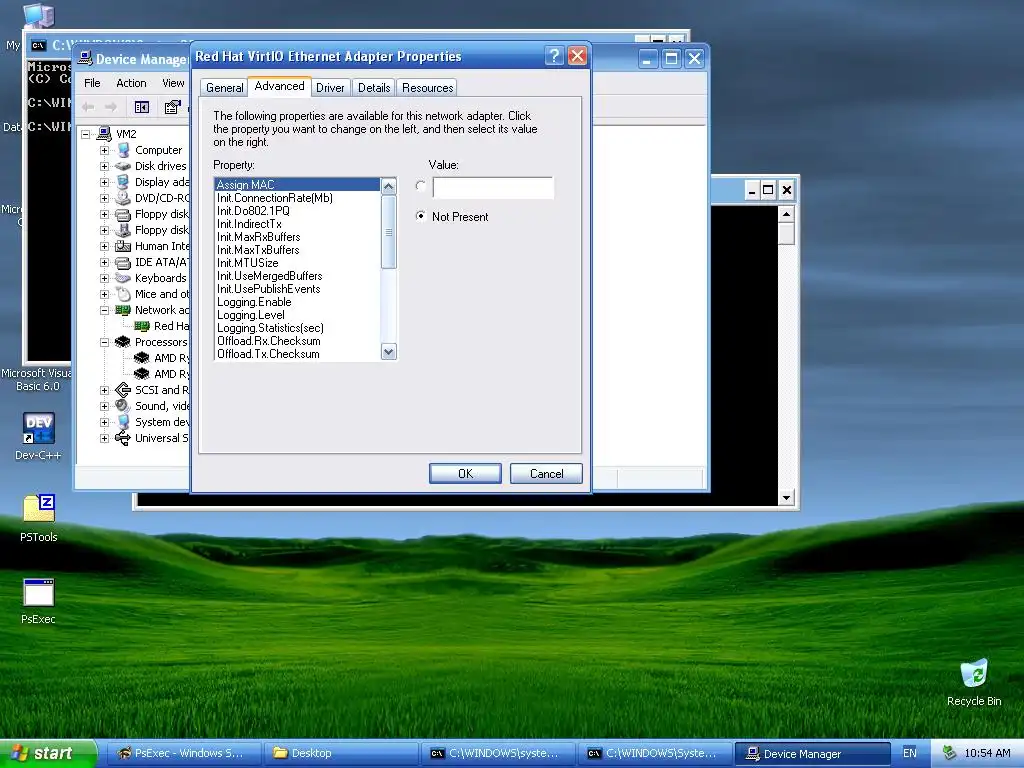Image resolution: width=1024 pixels, height=768 pixels.
Task: Select Init.MaxTxBuffers property
Action: [x=297, y=250]
